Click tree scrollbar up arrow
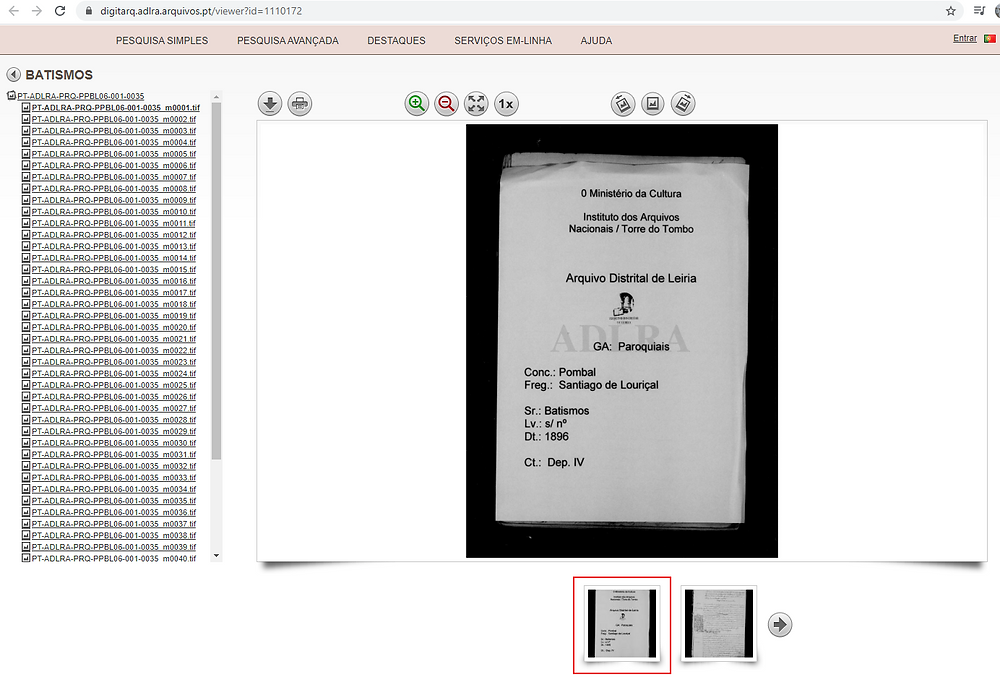The width and height of the screenshot is (1000, 677). point(216,97)
